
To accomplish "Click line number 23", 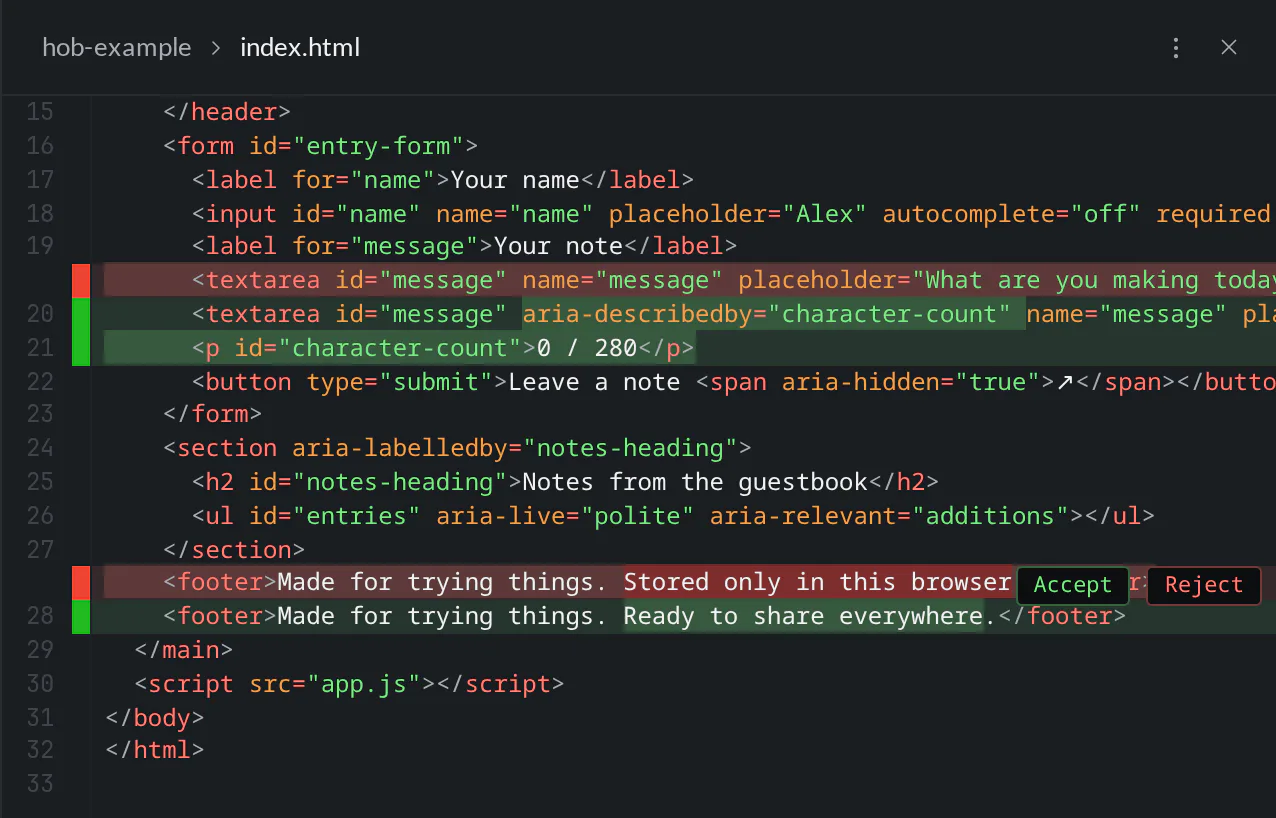I will coord(40,414).
